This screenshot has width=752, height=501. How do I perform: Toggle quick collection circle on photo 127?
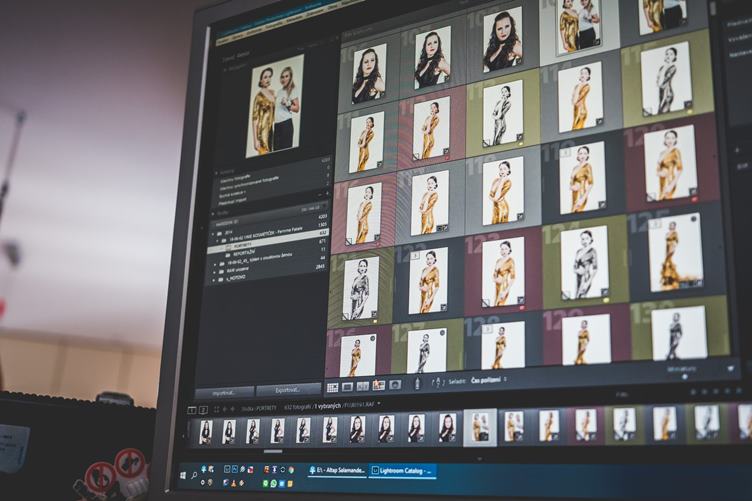(x=442, y=333)
